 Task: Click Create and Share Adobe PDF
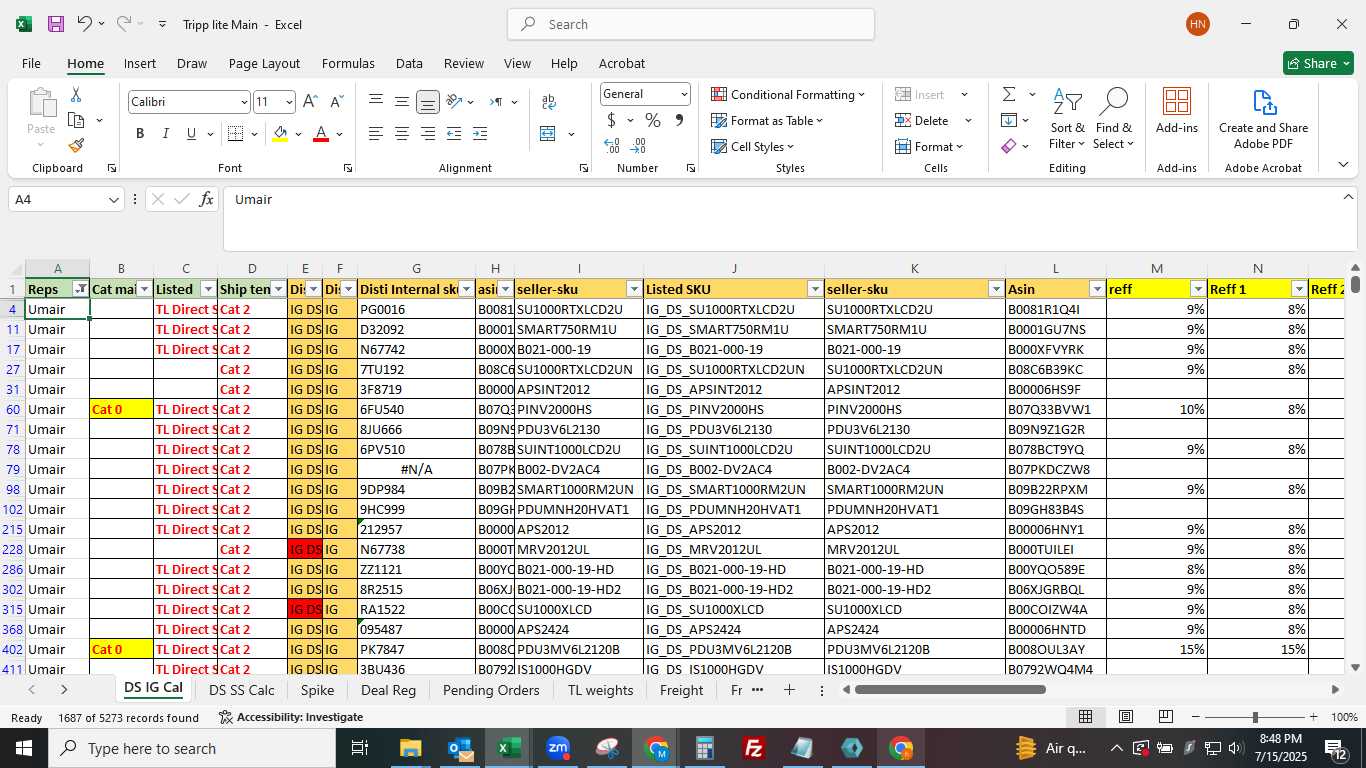pos(1263,120)
